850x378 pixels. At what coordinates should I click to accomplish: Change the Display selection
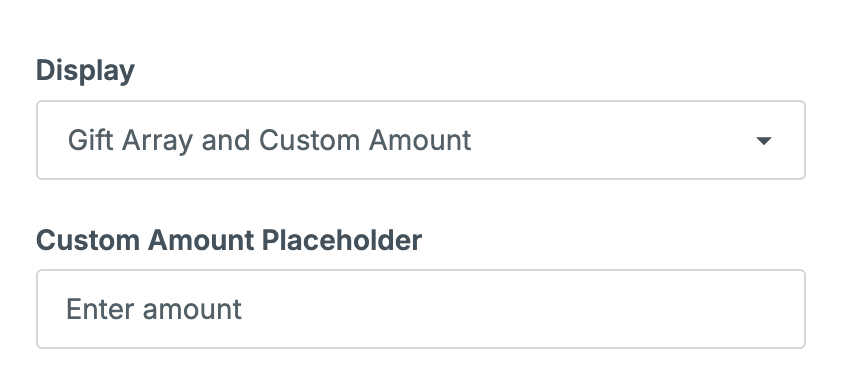point(421,140)
